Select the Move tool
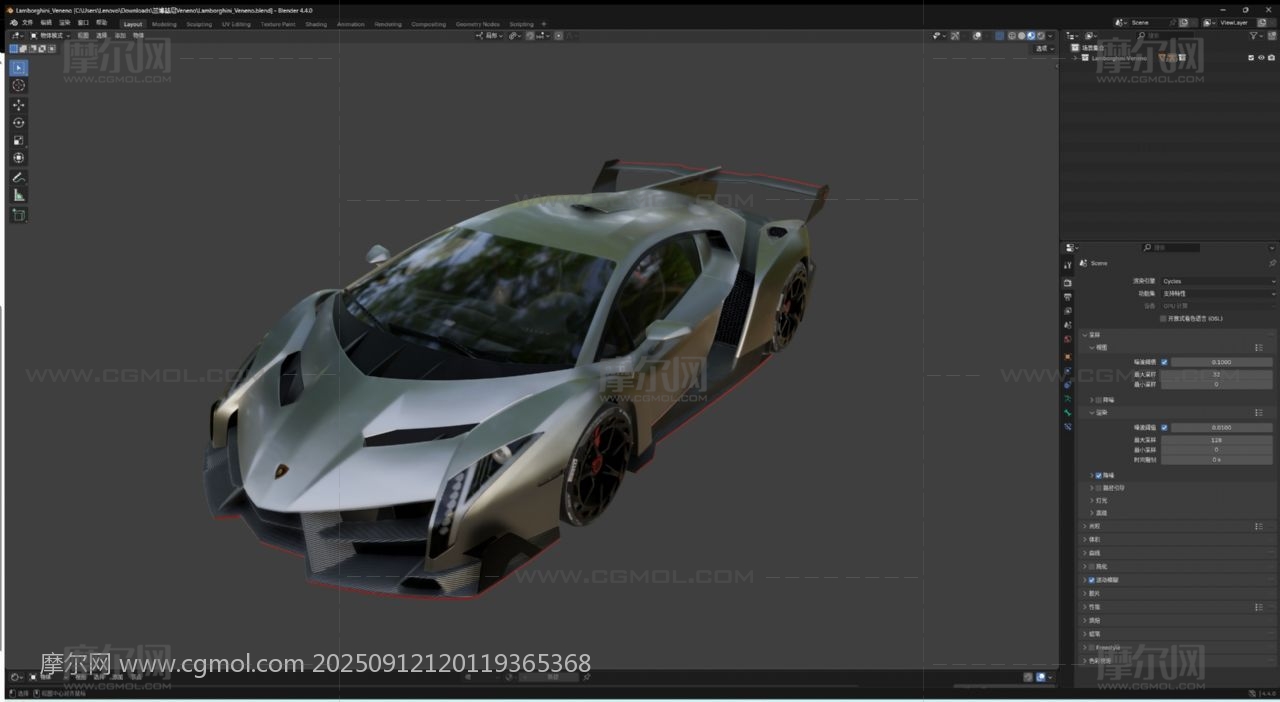Viewport: 1280px width, 702px height. pos(18,105)
